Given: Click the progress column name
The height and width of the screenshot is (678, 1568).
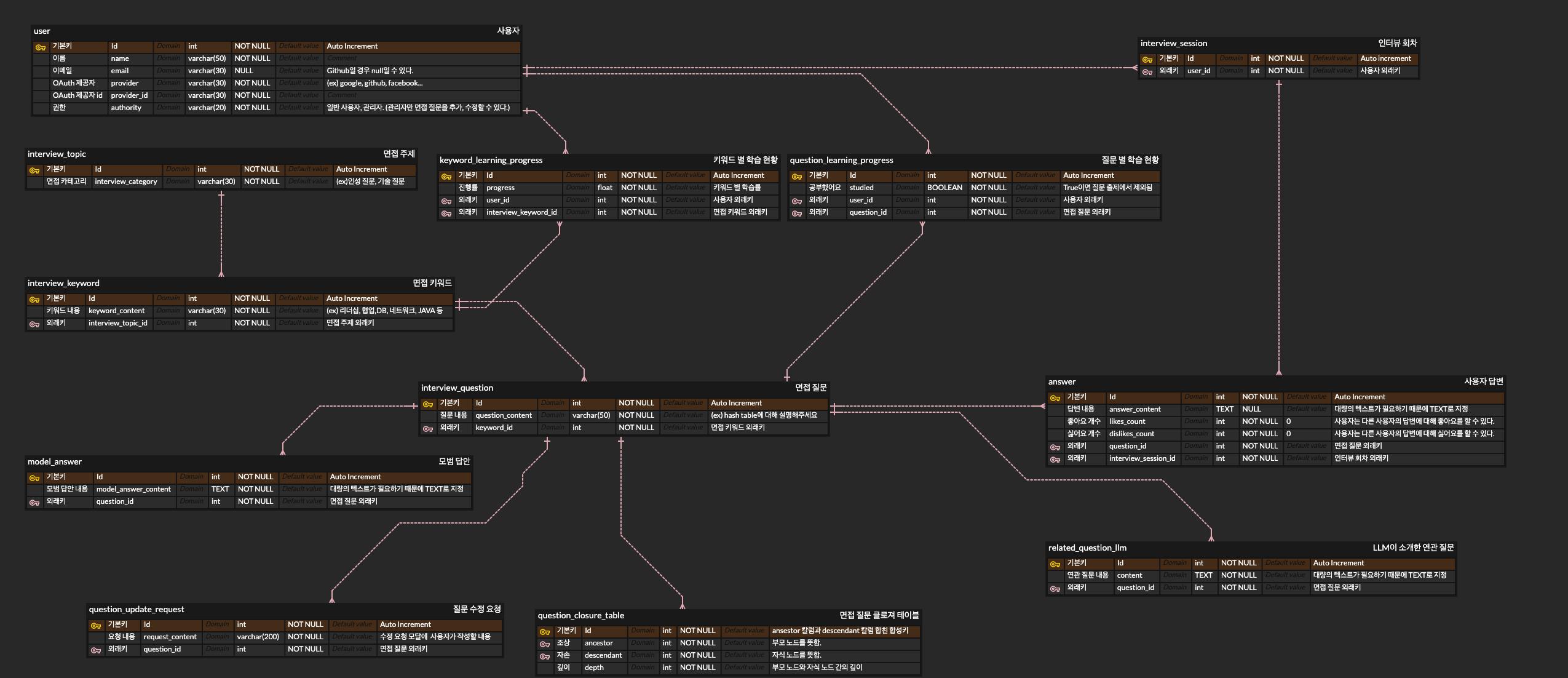Looking at the screenshot, I should point(500,188).
